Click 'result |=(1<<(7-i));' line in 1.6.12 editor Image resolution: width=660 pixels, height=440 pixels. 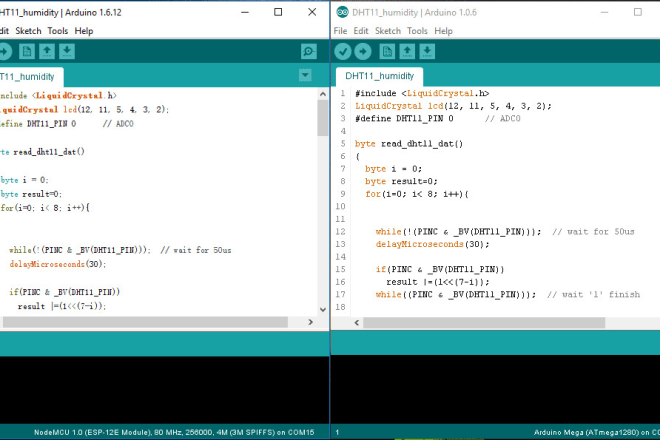coord(62,307)
